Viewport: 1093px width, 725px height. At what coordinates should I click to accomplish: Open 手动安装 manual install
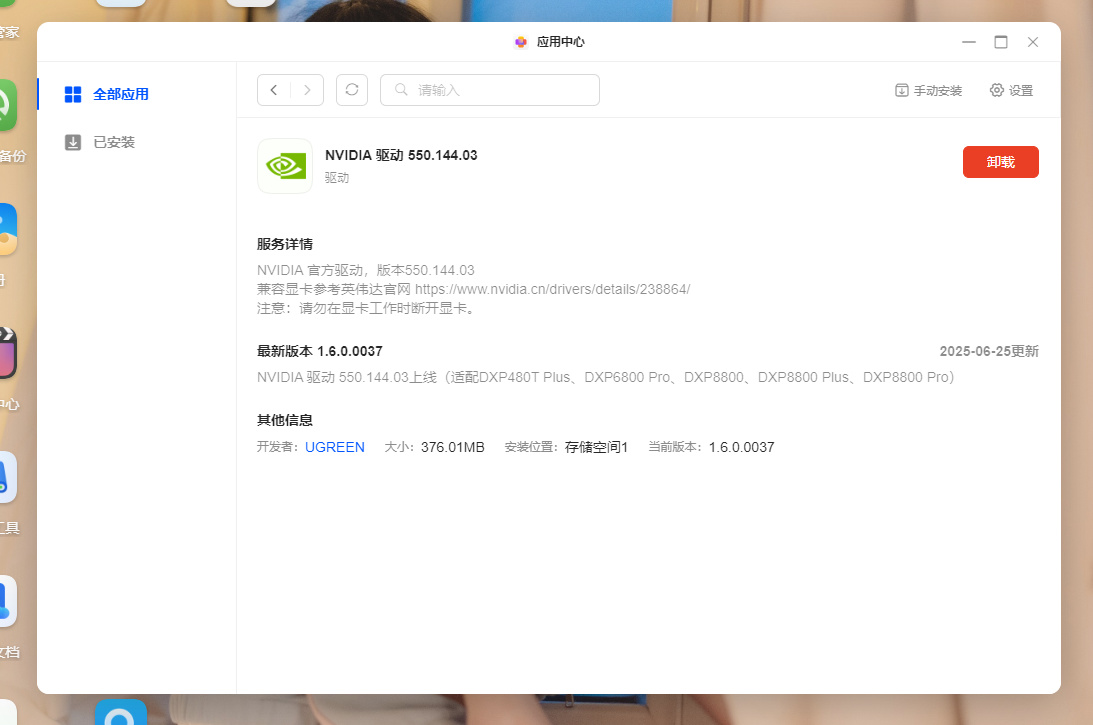(x=928, y=91)
